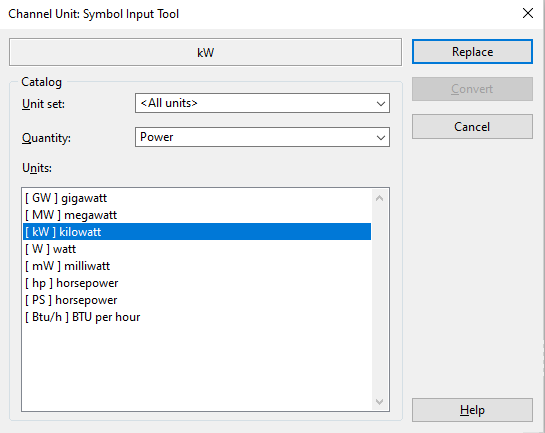Click the disabled Convert button

pyautogui.click(x=472, y=89)
